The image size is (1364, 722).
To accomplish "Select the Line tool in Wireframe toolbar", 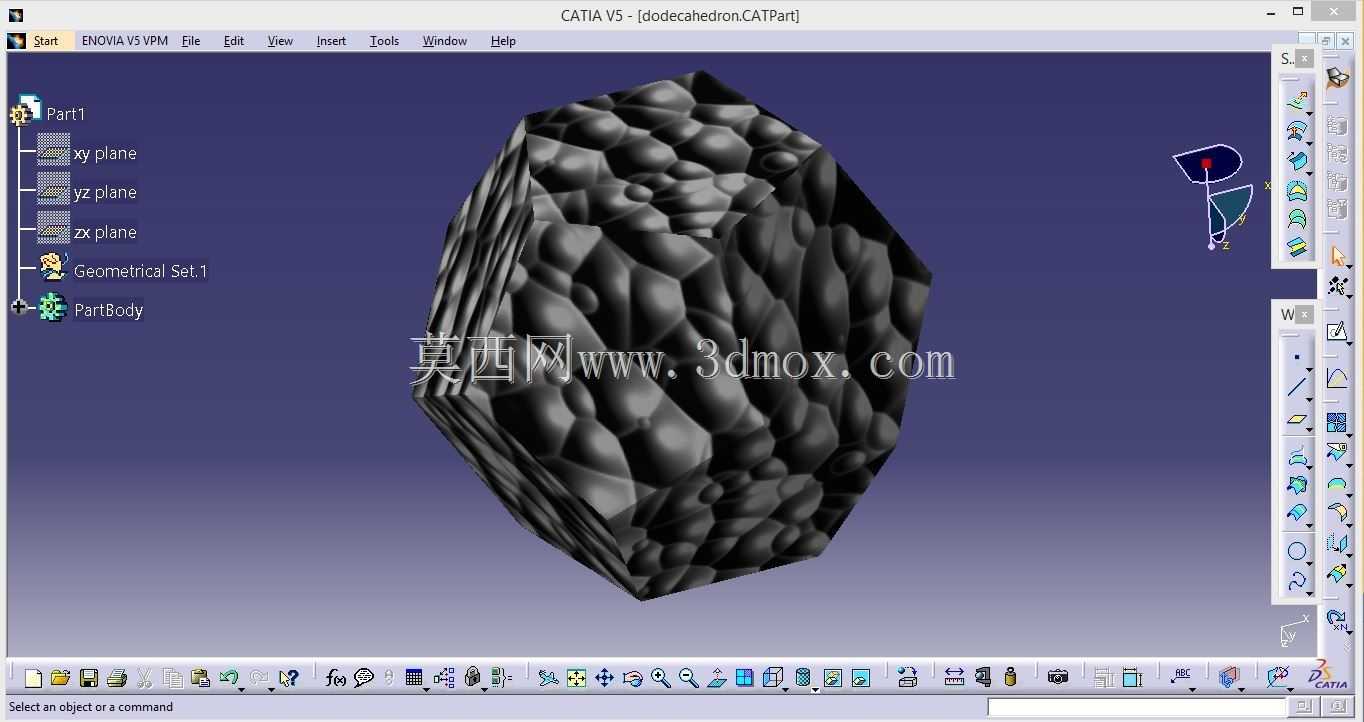I will click(x=1297, y=388).
